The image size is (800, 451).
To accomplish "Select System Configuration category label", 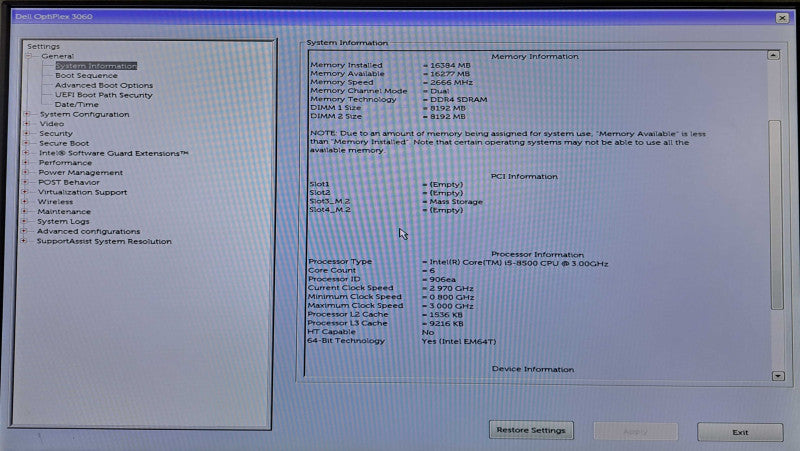I will click(84, 114).
